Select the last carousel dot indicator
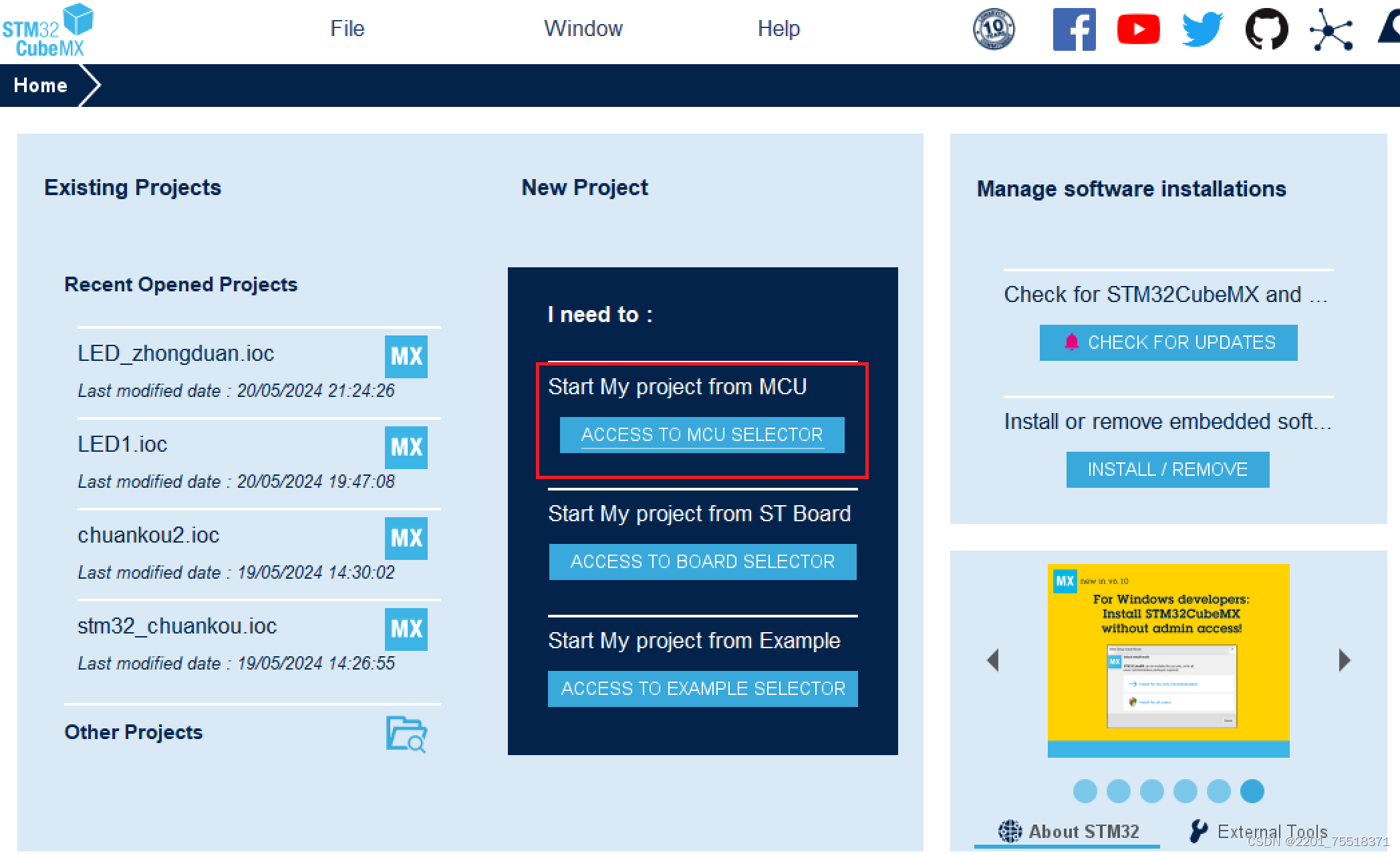This screenshot has height=854, width=1400. coord(1252,791)
